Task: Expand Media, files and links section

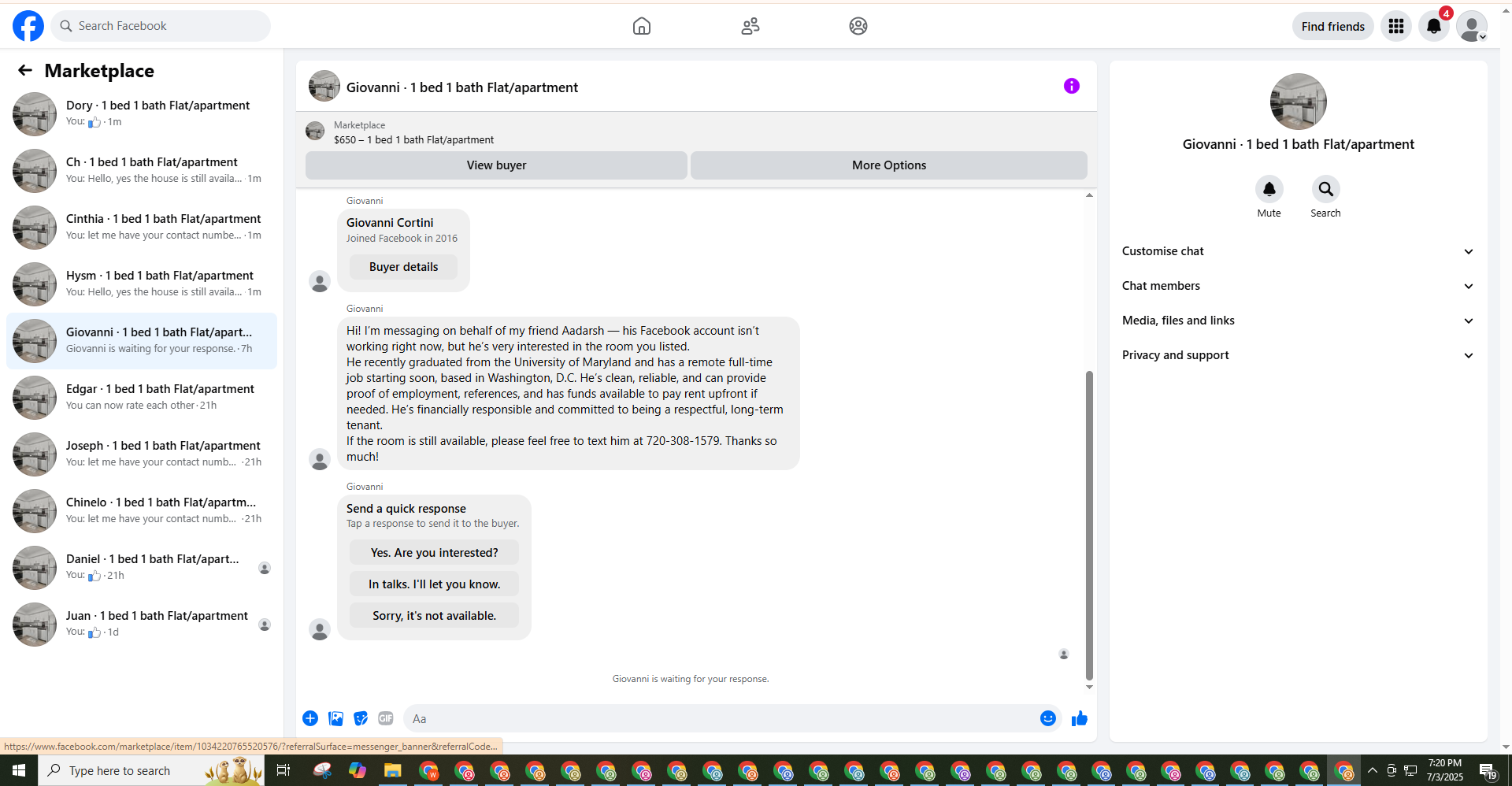Action: click(1298, 321)
